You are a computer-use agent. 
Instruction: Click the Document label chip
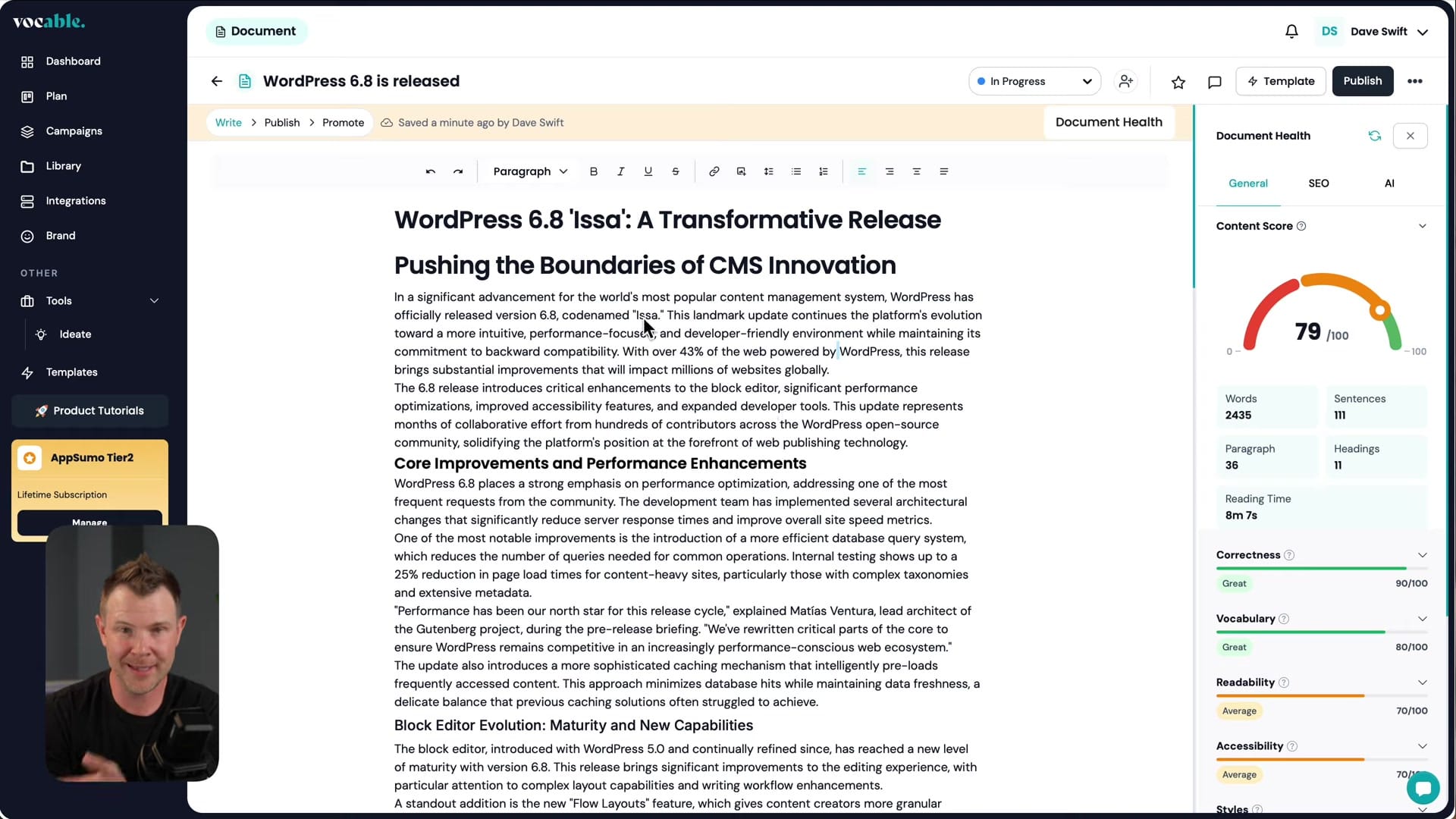256,31
